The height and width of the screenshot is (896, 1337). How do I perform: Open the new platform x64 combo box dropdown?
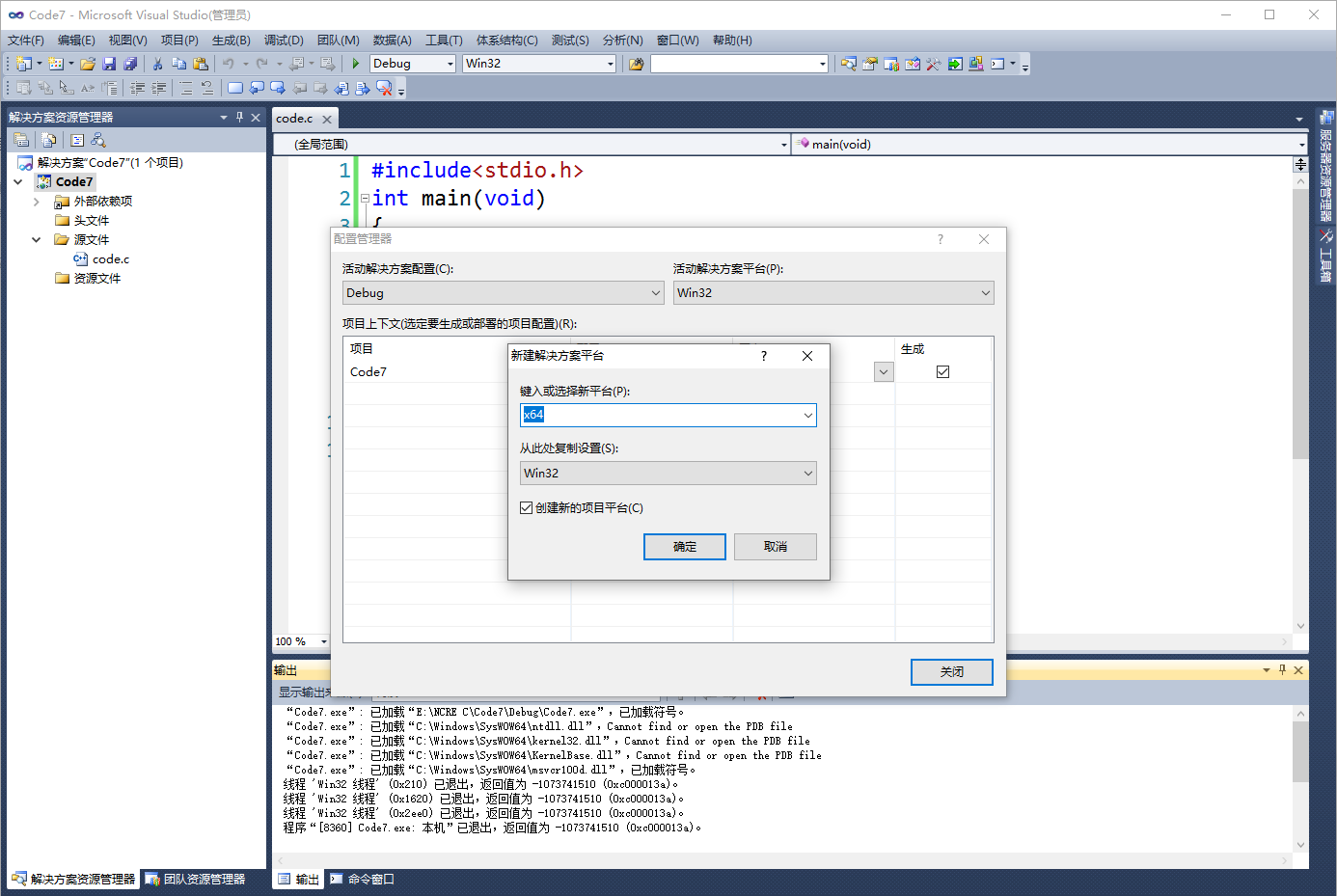pyautogui.click(x=807, y=415)
